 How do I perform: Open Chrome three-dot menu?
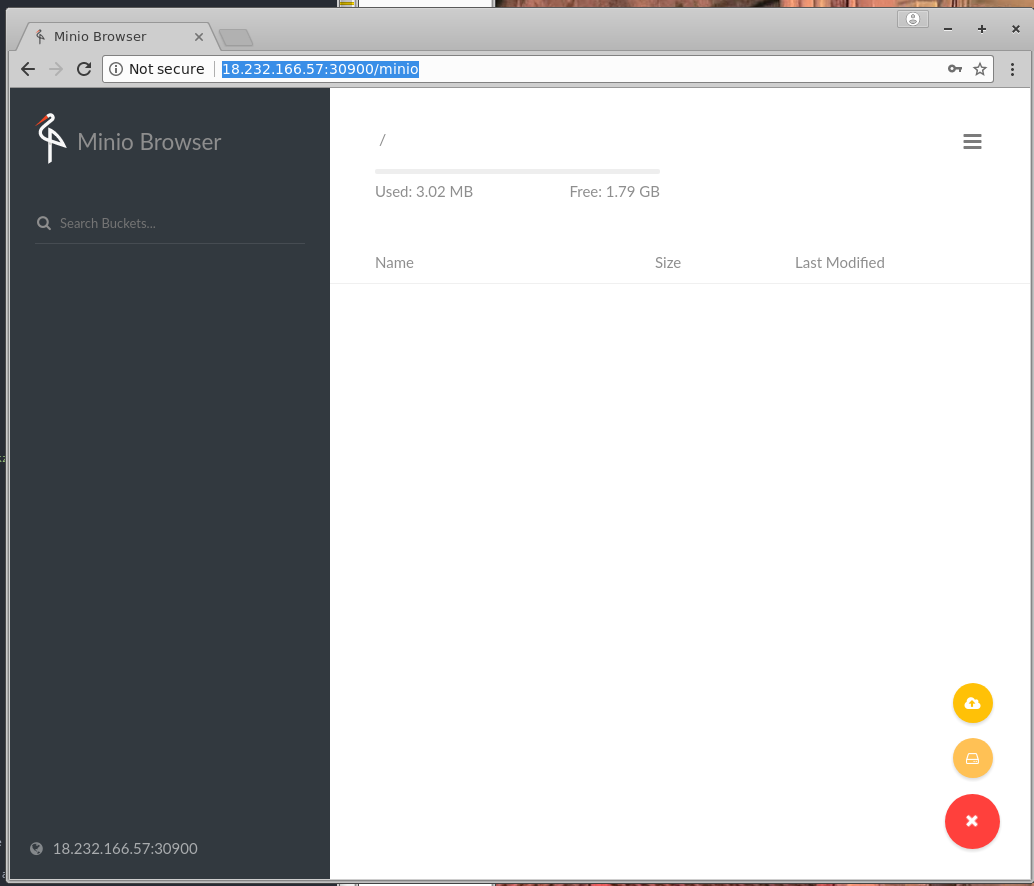point(1012,69)
